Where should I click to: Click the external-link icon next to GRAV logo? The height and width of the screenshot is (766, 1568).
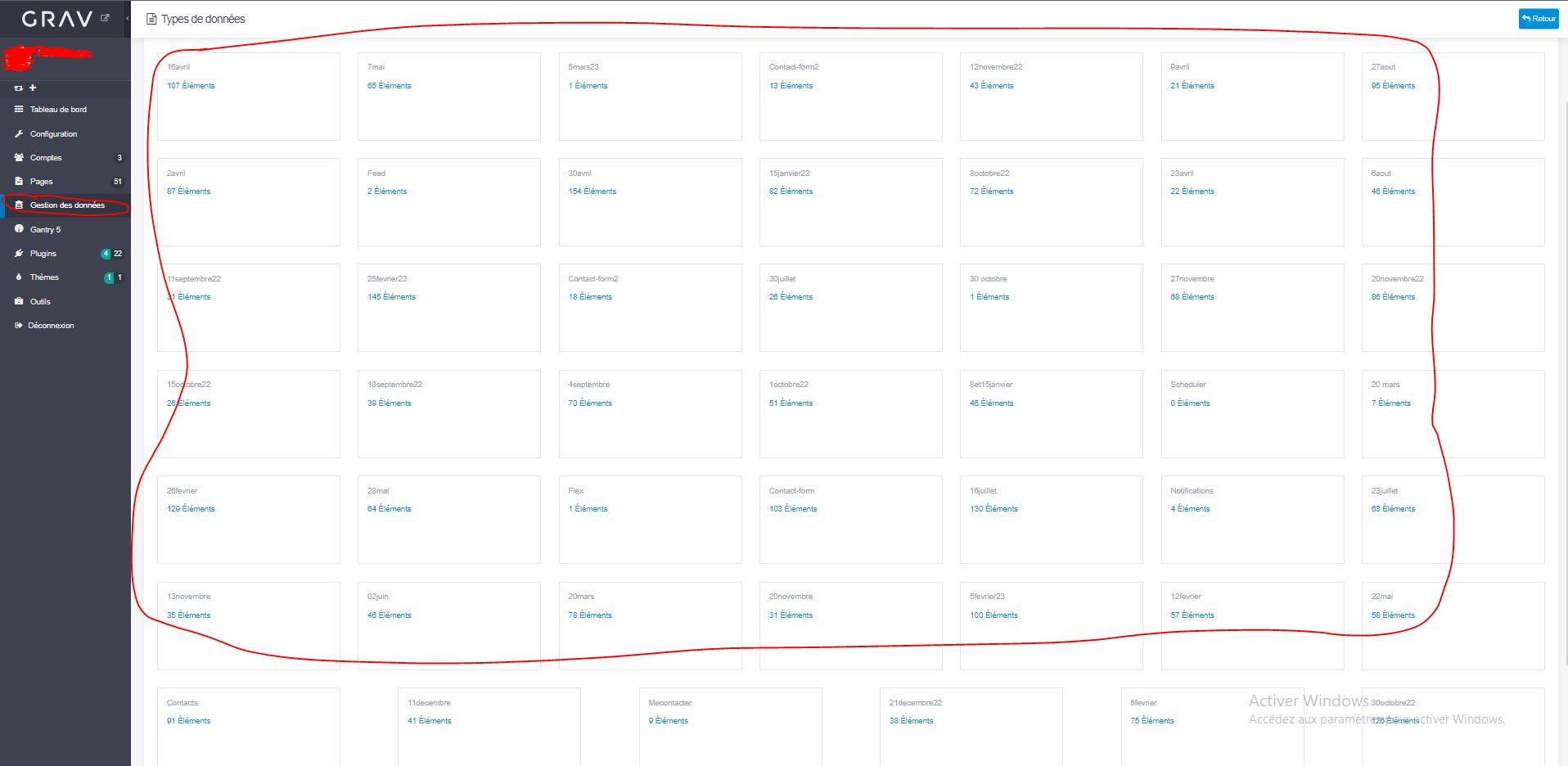104,16
